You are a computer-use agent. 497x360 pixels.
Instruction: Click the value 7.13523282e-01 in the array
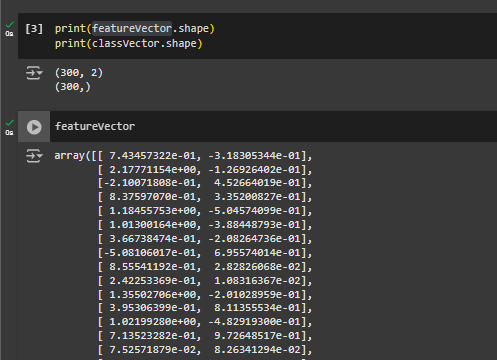pos(153,336)
